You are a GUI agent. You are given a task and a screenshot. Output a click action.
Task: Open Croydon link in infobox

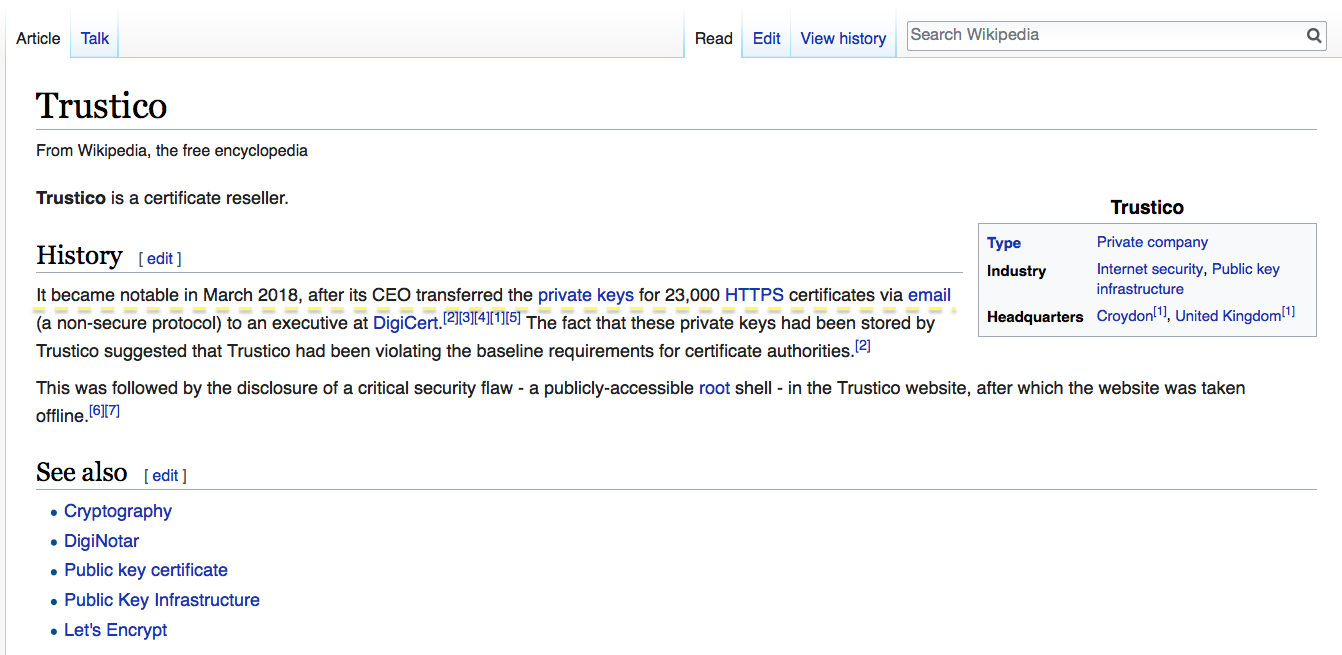point(1124,316)
